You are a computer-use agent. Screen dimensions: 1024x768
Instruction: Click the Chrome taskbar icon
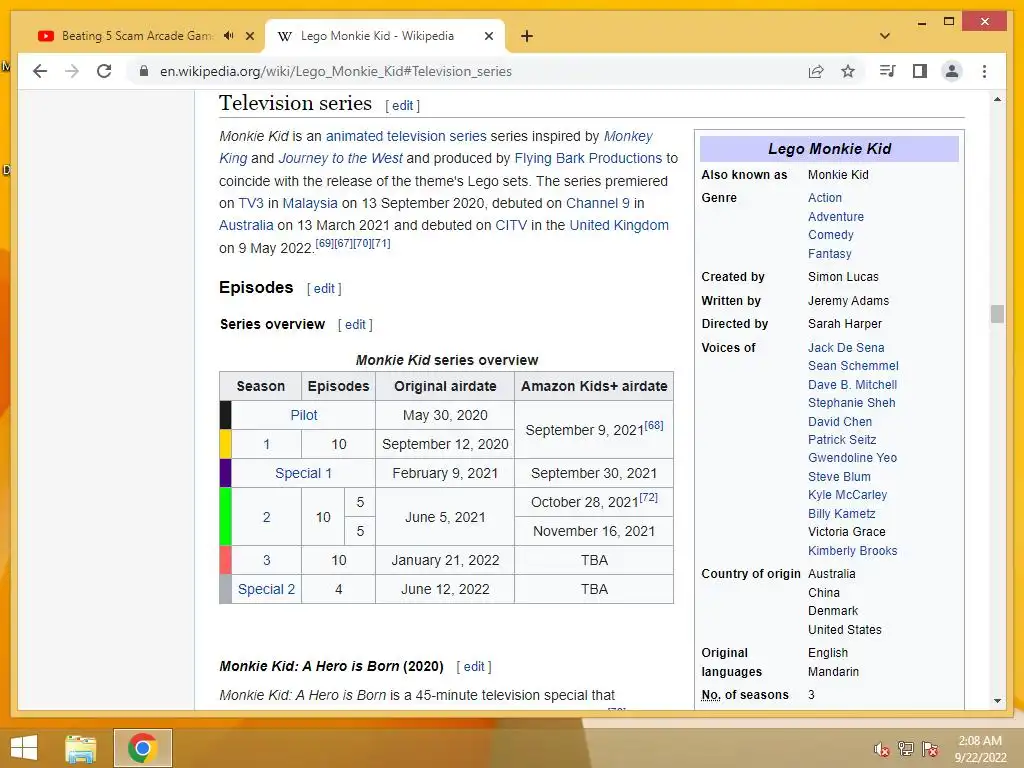tap(142, 748)
